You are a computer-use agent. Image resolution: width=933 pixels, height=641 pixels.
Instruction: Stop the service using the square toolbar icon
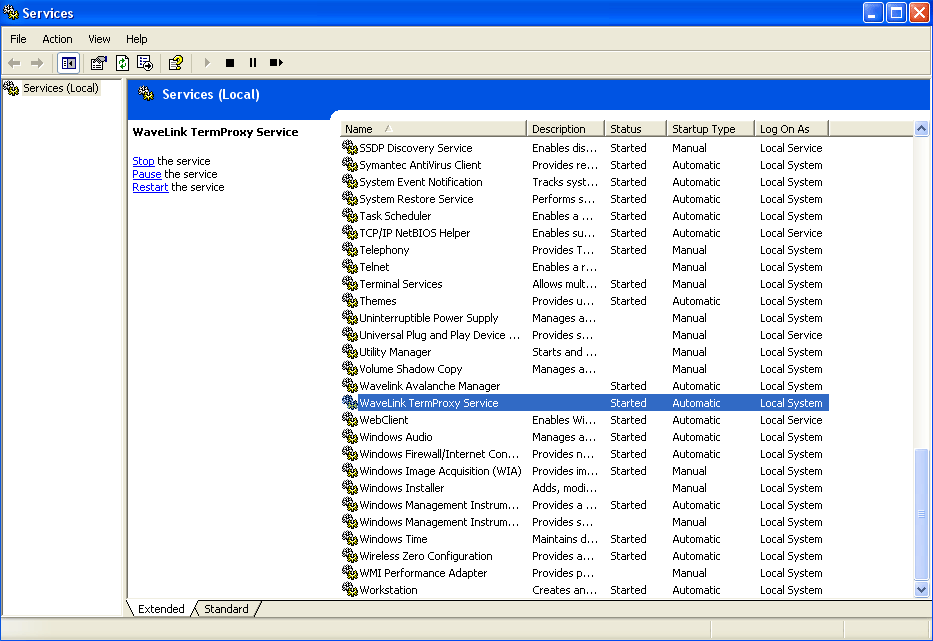click(229, 62)
